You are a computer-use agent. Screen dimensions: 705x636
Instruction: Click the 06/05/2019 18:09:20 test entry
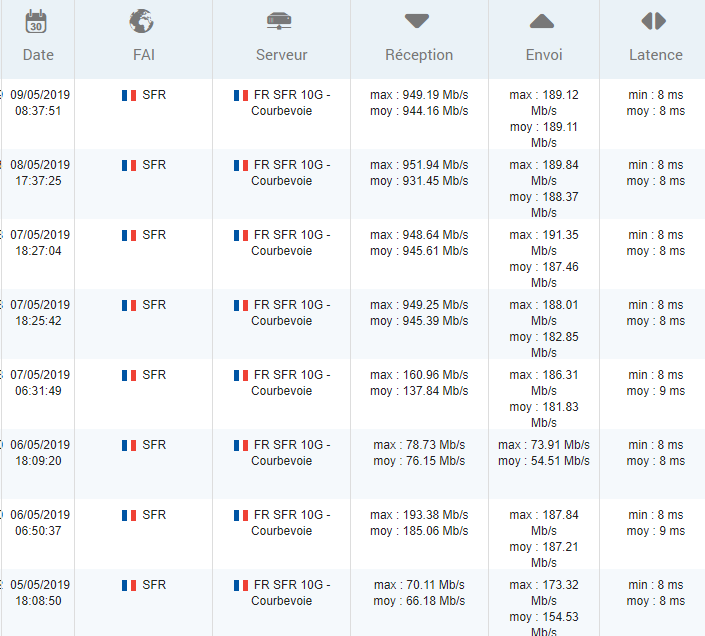[40, 453]
